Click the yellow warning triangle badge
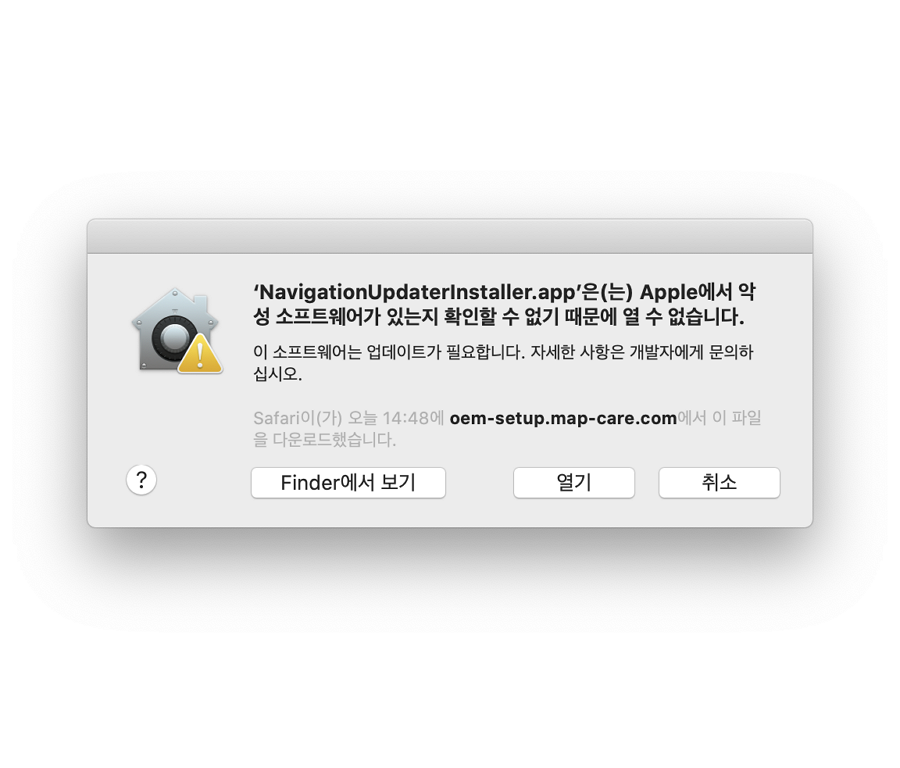 tap(200, 353)
